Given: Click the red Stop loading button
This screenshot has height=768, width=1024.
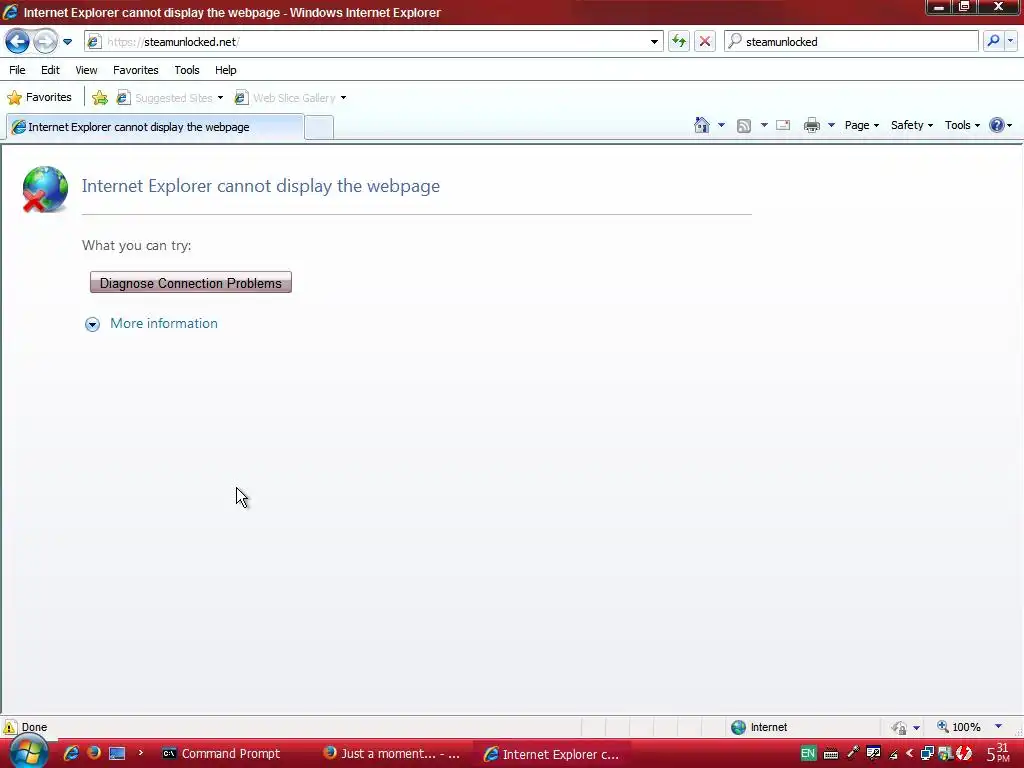Looking at the screenshot, I should 705,42.
